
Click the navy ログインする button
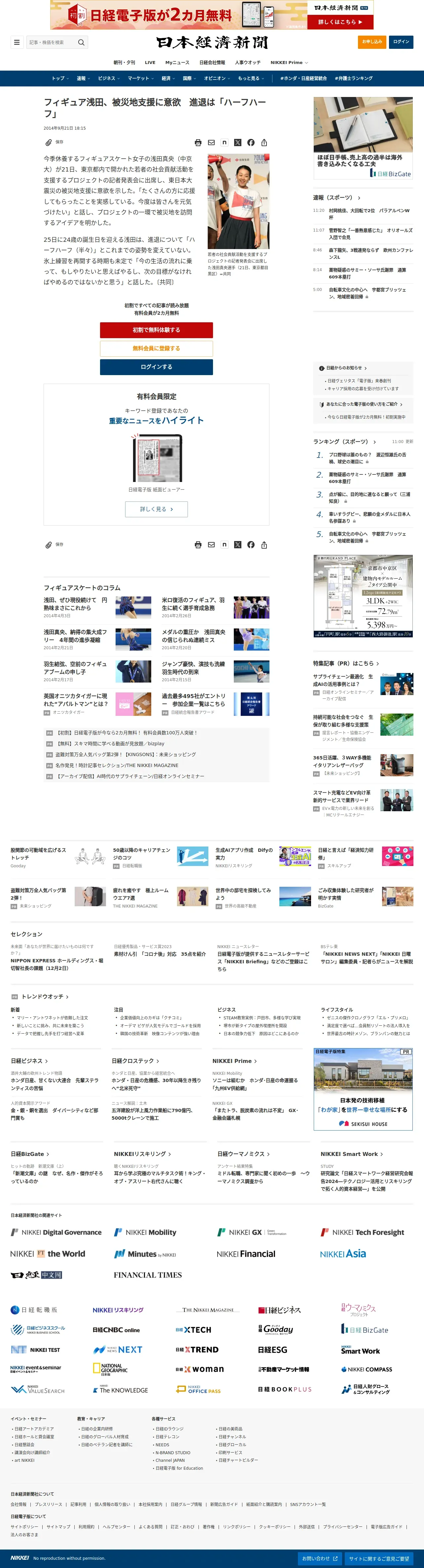(157, 367)
